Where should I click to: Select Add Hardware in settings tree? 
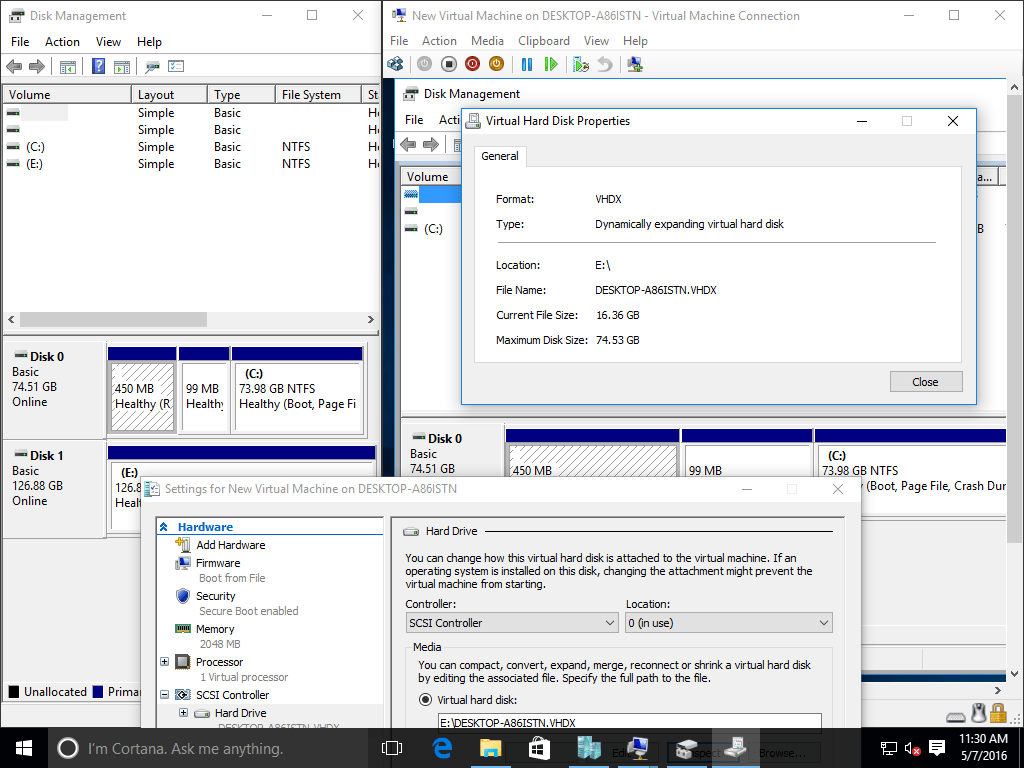pyautogui.click(x=231, y=545)
